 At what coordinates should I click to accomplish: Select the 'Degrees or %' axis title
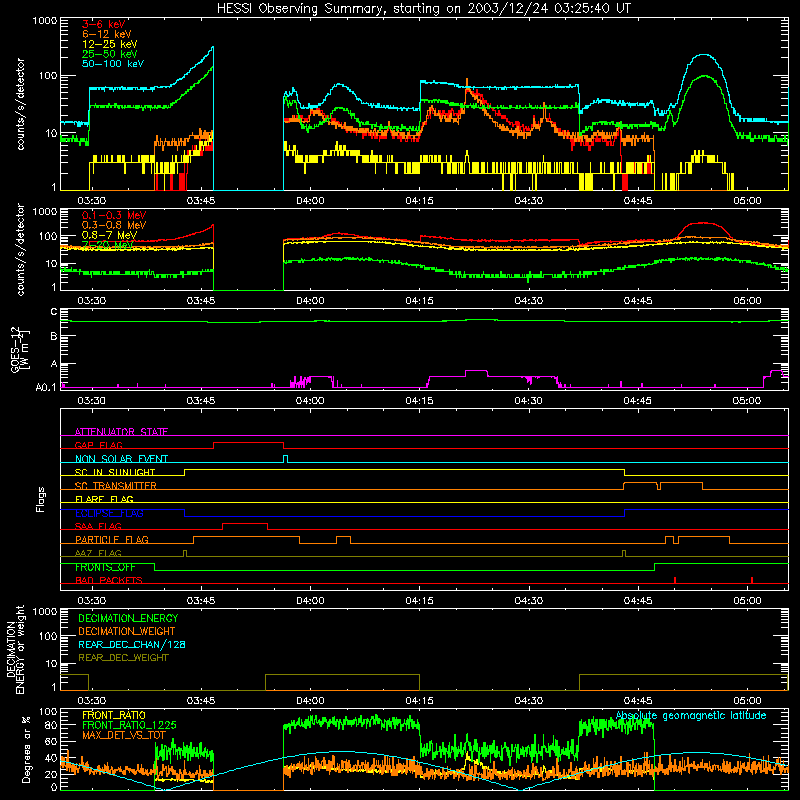(x=26, y=749)
